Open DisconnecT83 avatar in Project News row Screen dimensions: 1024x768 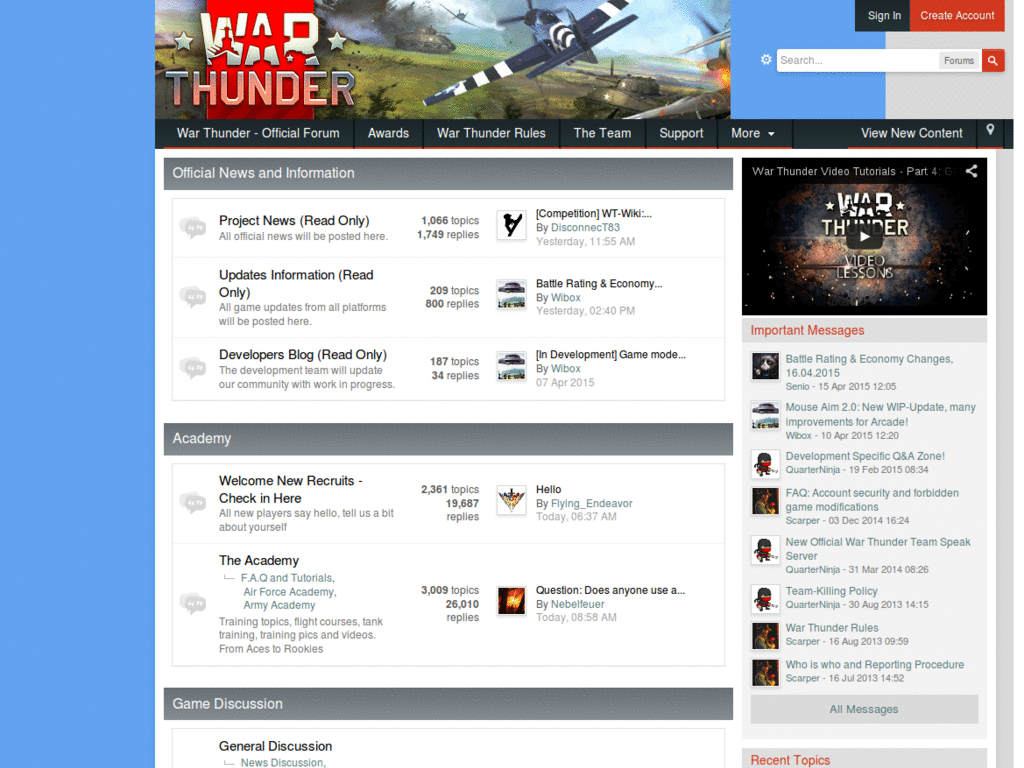coord(511,225)
